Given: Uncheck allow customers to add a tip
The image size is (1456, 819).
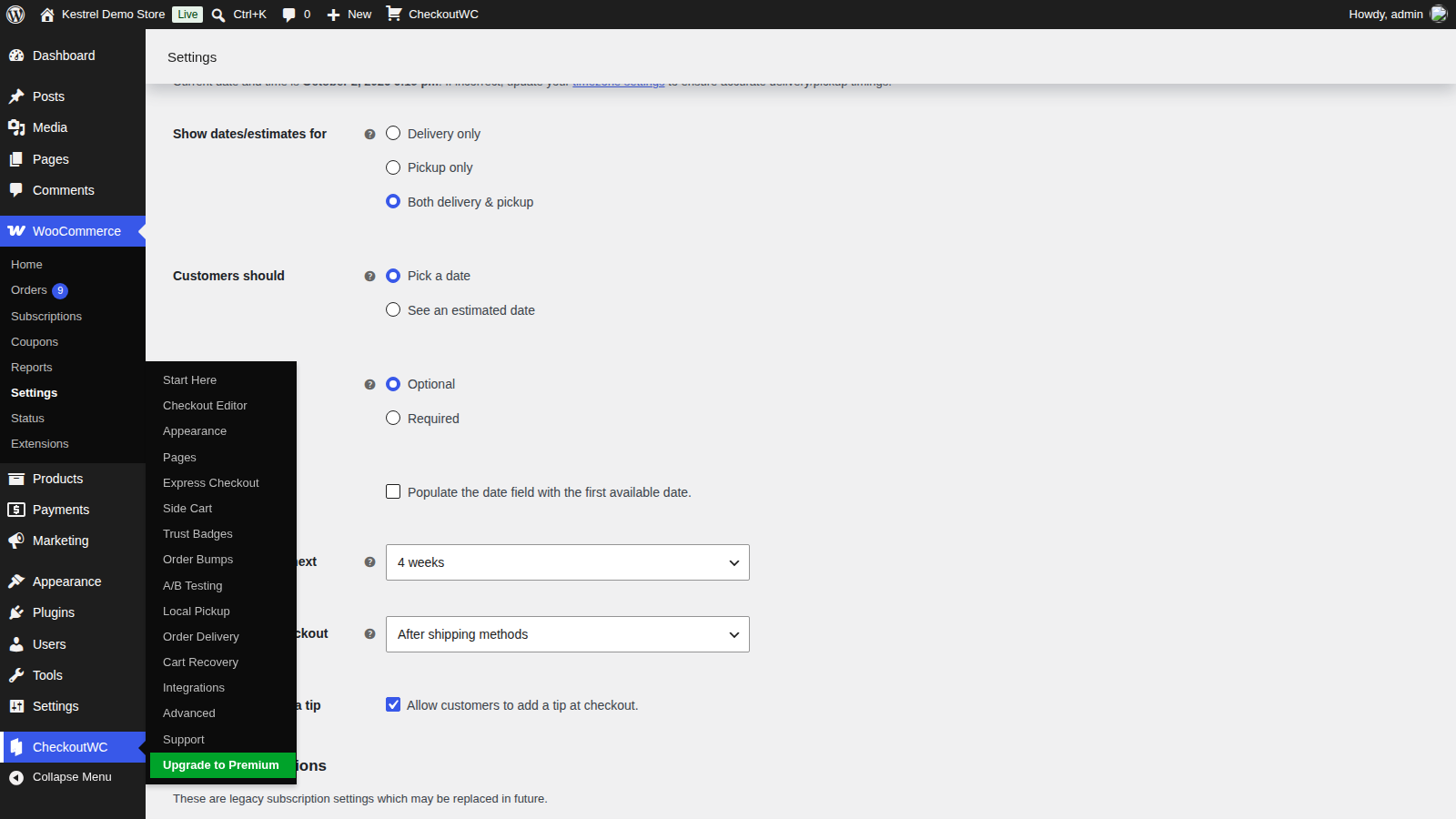Looking at the screenshot, I should coord(393,704).
